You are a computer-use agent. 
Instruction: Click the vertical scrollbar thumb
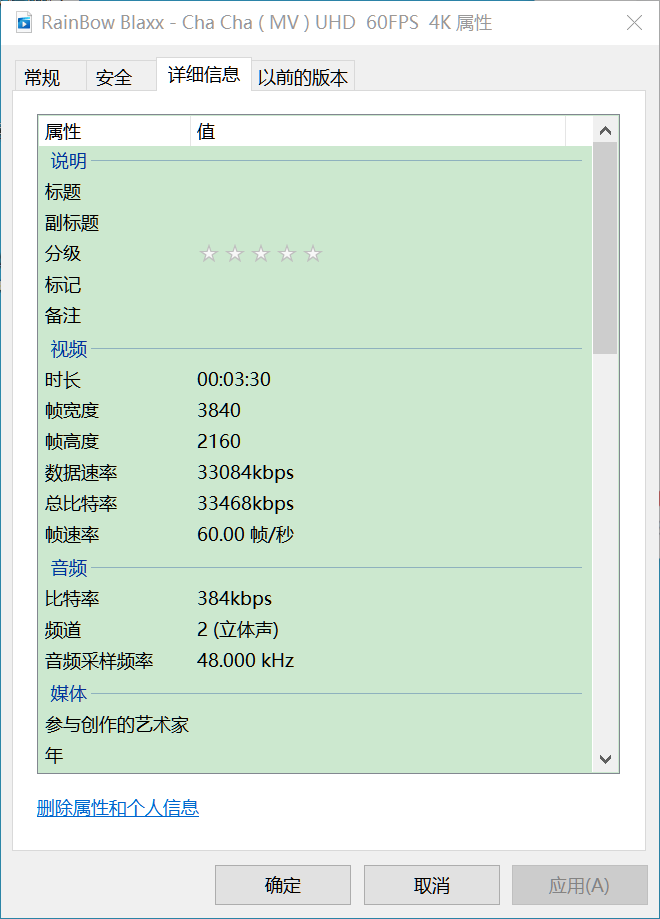605,249
